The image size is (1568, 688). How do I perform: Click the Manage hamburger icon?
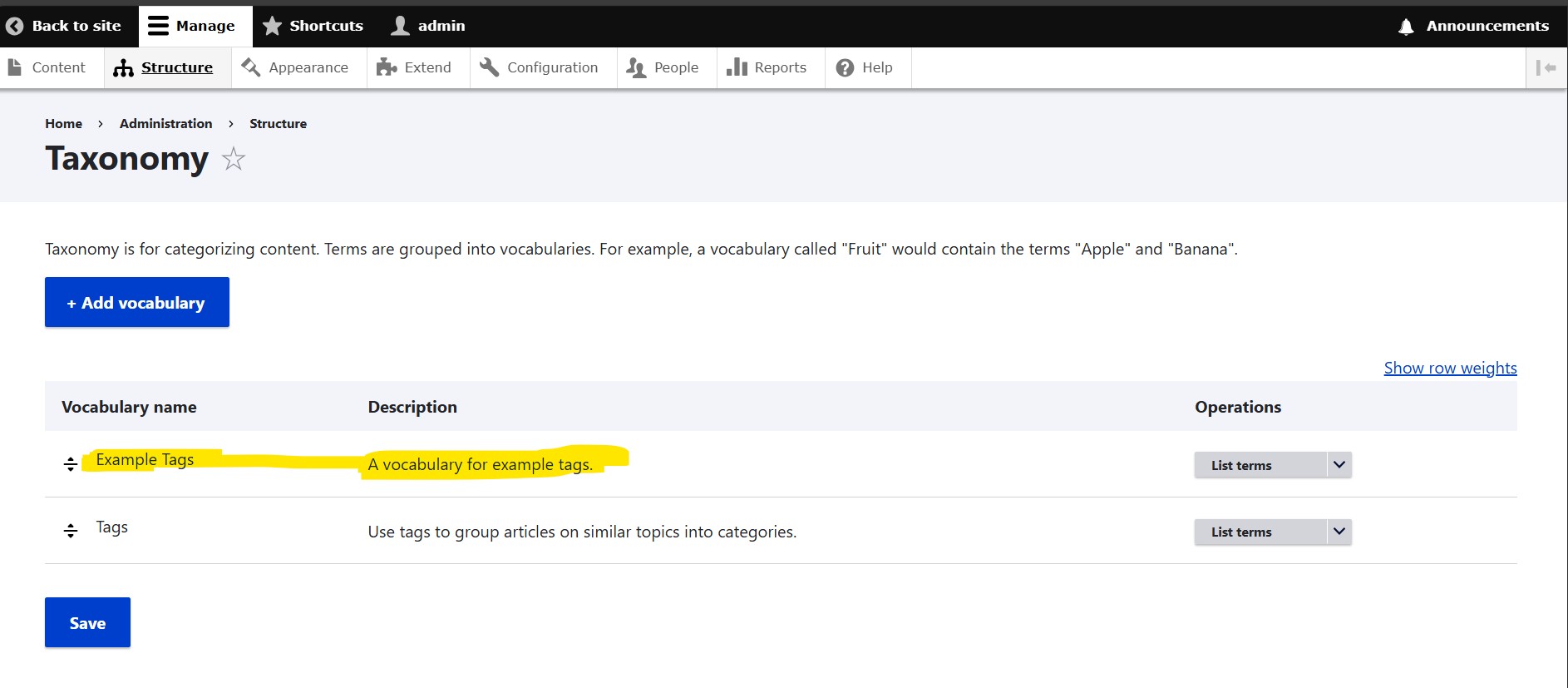coord(158,26)
